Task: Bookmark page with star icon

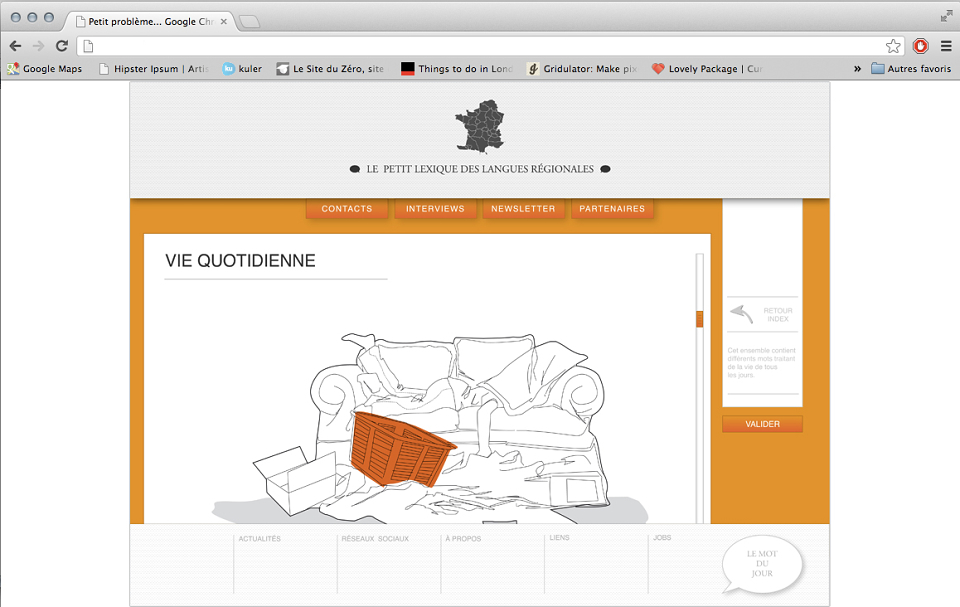Action: [893, 46]
